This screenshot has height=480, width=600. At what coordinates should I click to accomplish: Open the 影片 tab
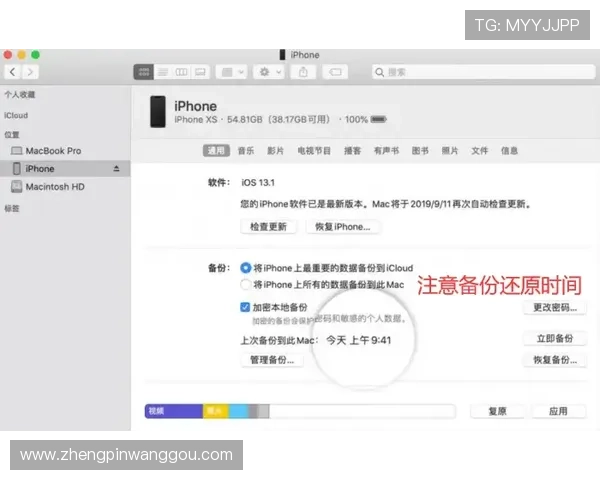click(276, 151)
